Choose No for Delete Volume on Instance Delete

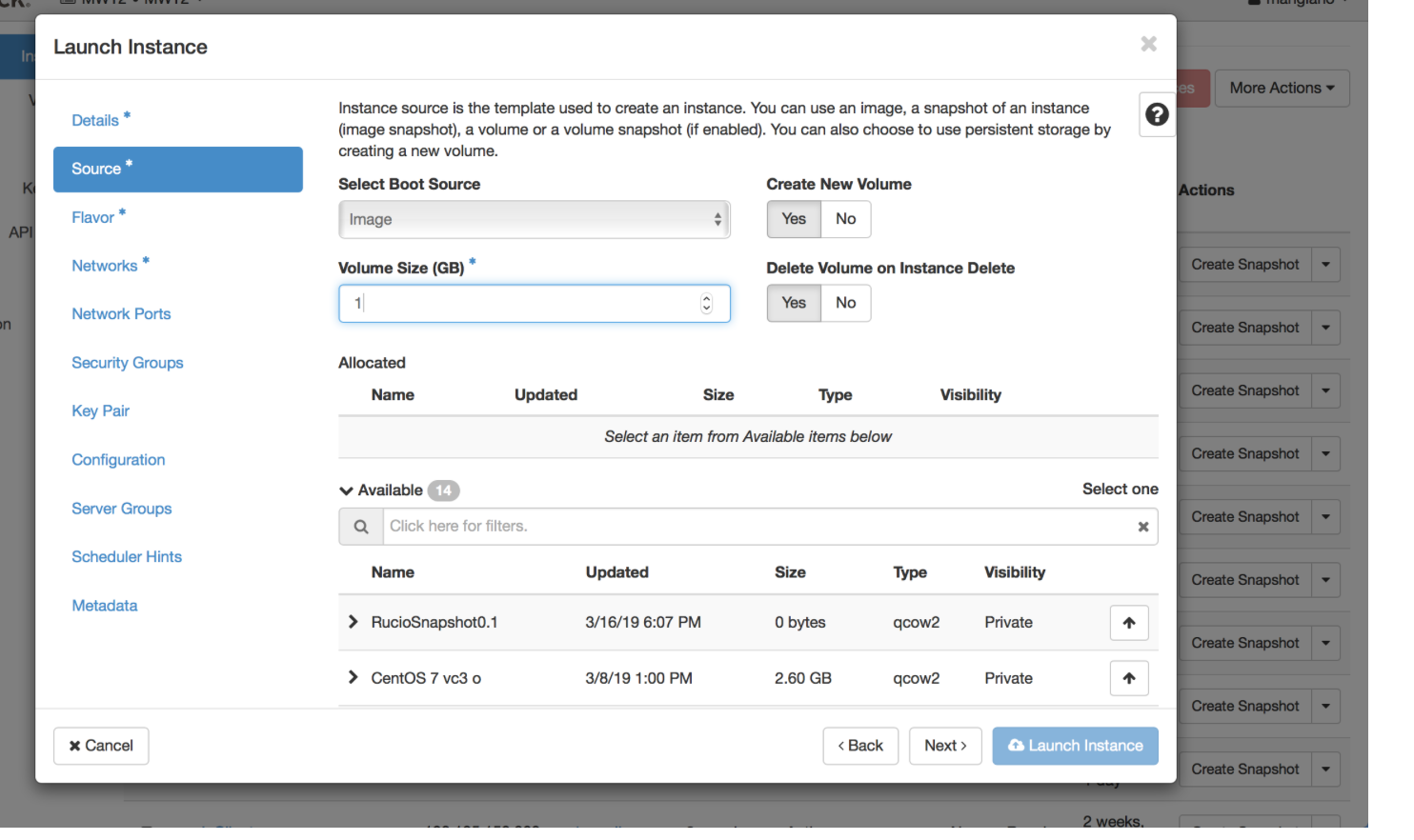[x=845, y=303]
